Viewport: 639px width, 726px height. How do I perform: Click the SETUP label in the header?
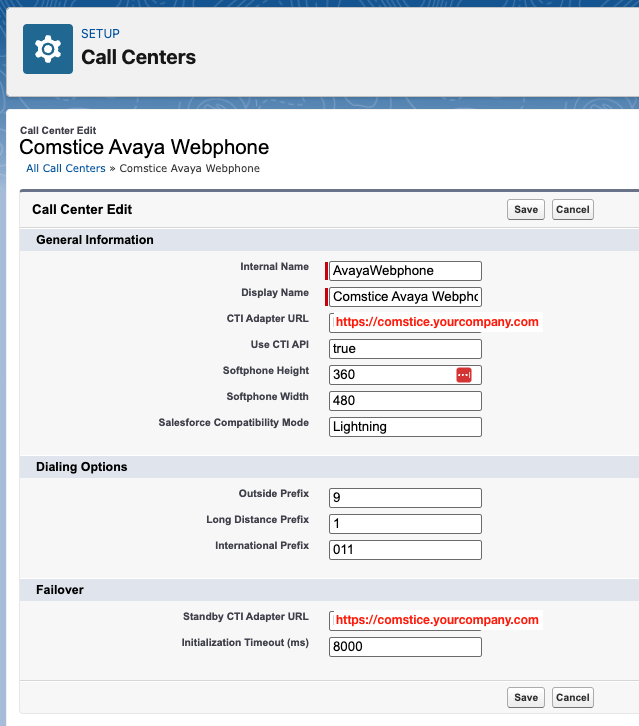[x=100, y=34]
